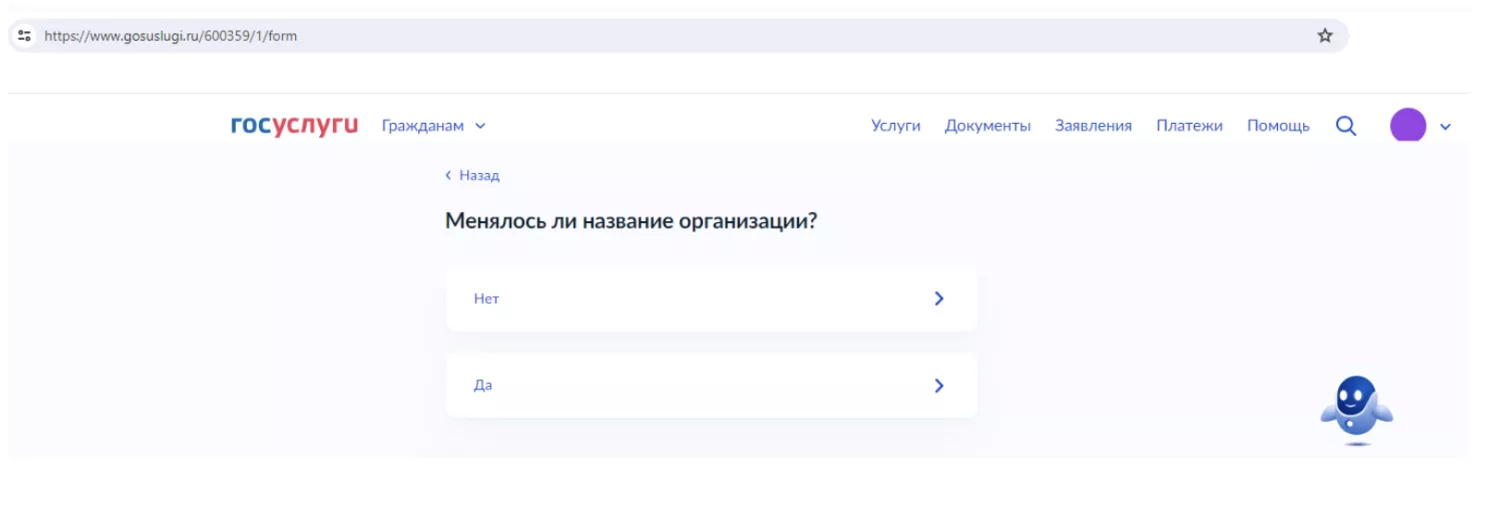Viewport: 1500px width, 520px height.
Task: Click the arrow icon on the Да card
Action: 938,386
